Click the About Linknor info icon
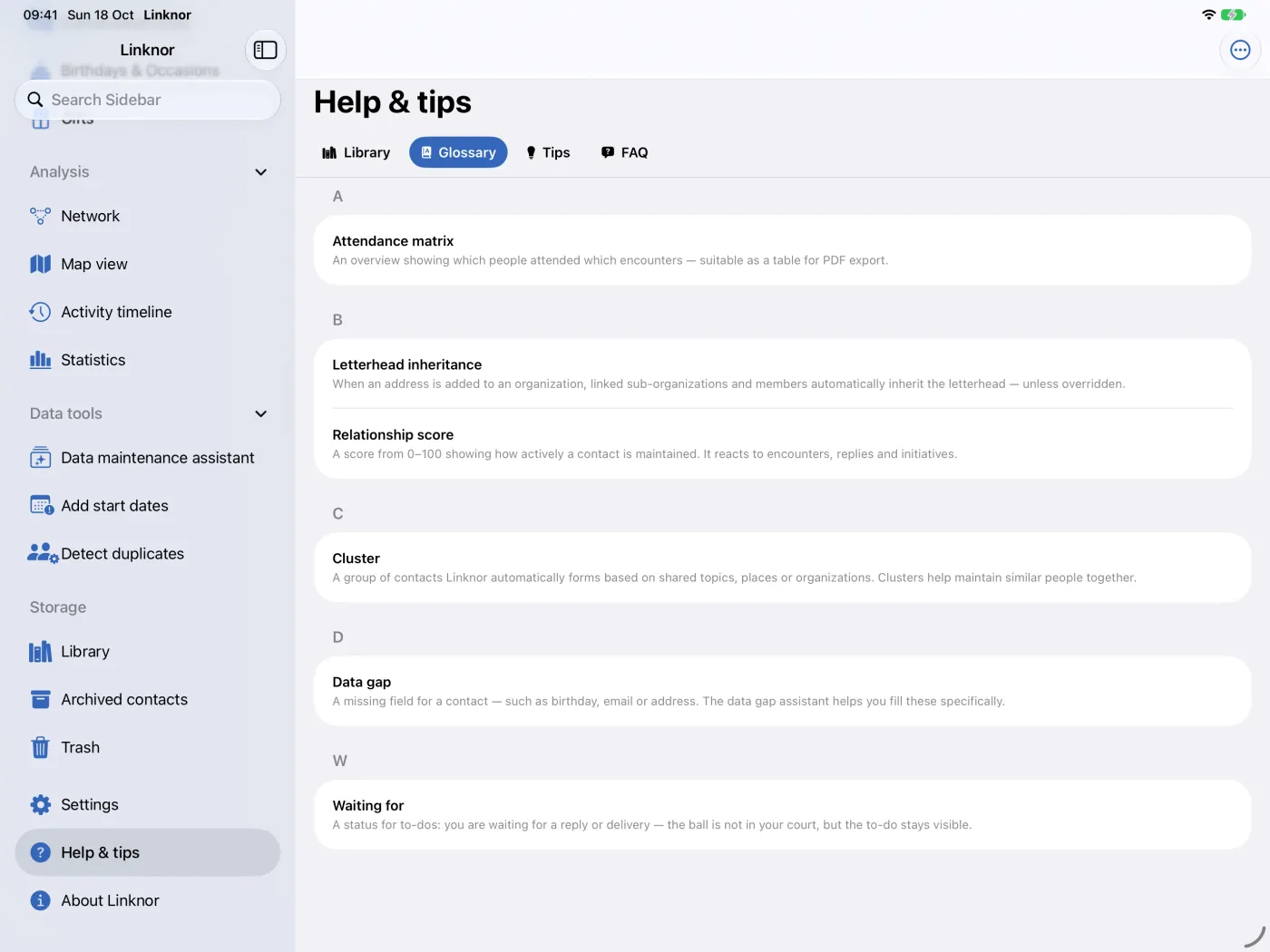This screenshot has width=1270, height=952. coord(40,900)
